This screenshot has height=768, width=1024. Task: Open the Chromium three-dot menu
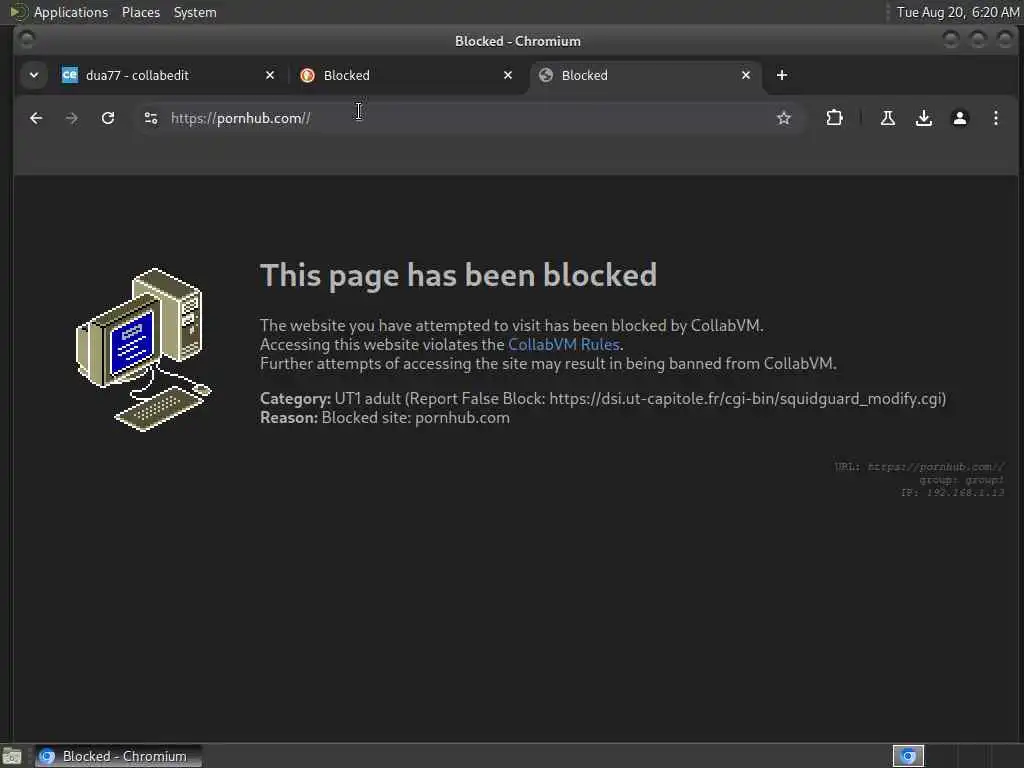point(995,118)
